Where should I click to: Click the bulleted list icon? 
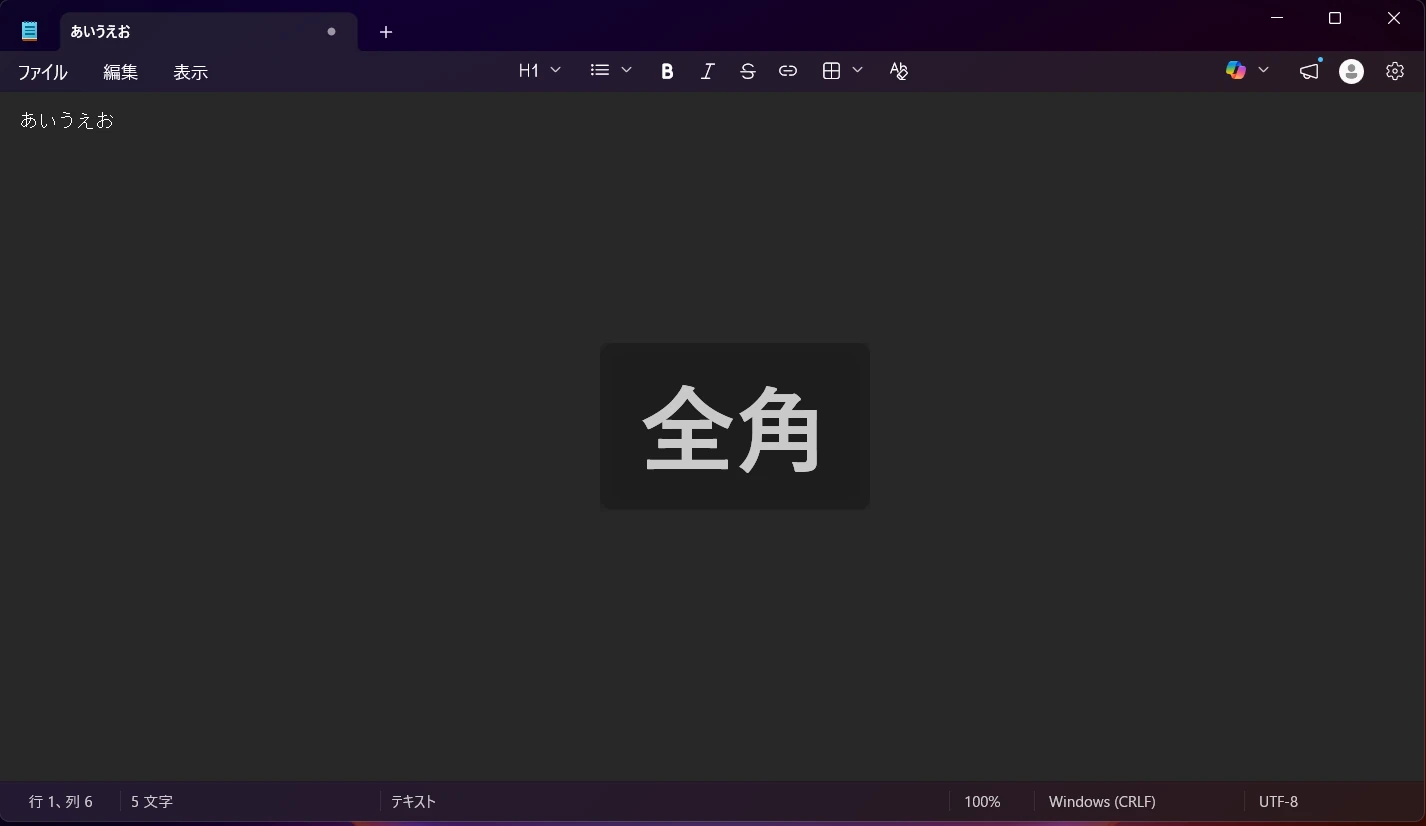tap(600, 70)
